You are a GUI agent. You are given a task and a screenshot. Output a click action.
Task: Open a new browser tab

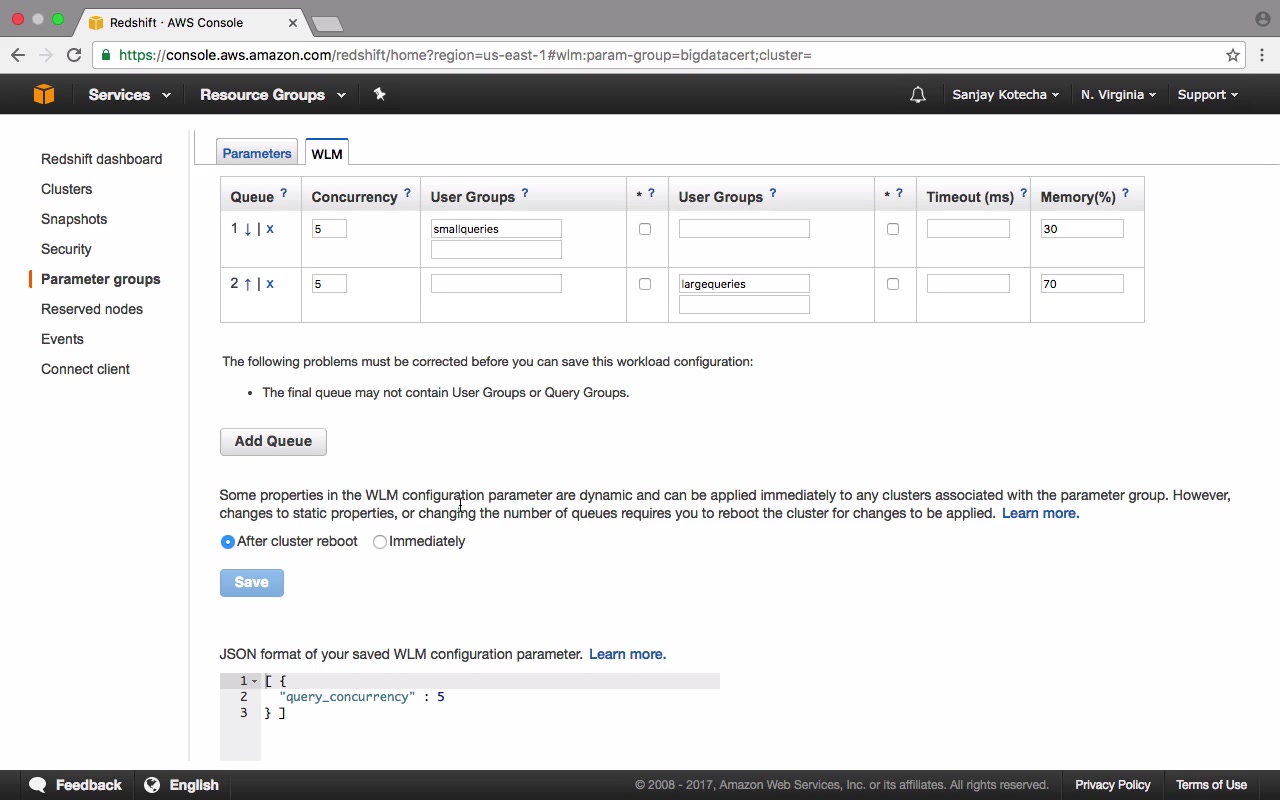click(327, 23)
